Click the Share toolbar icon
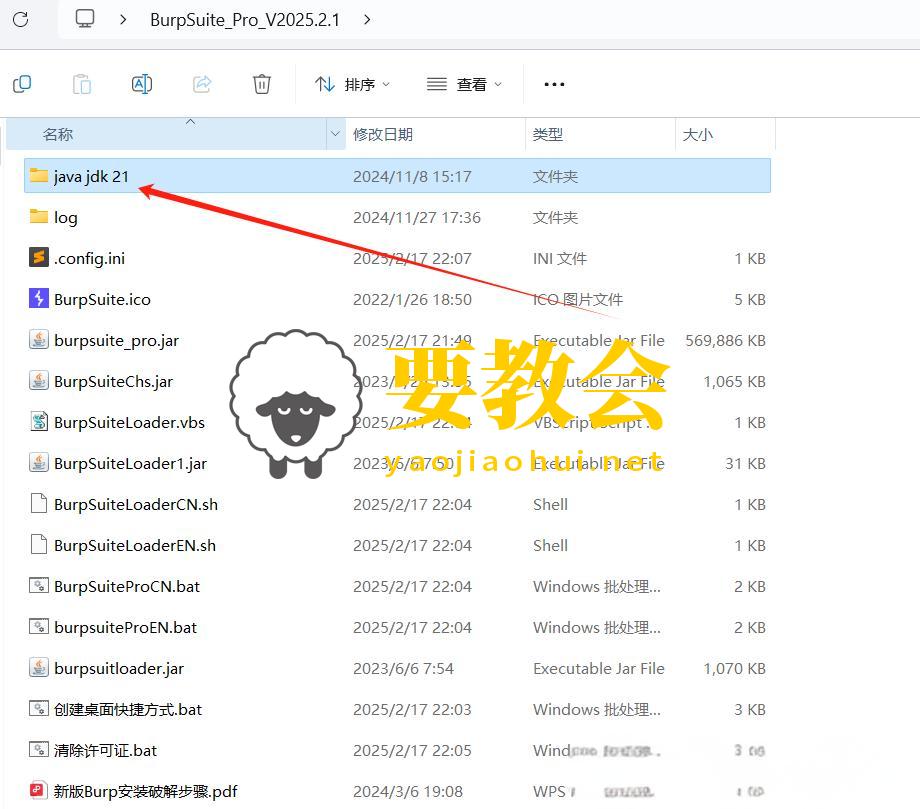 pos(202,84)
